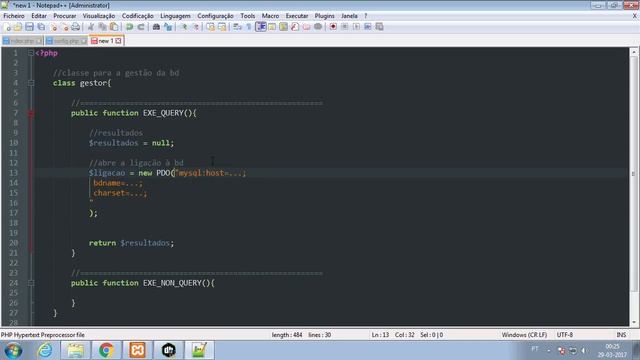Click the Zoom Out toolbar icon
The width and height of the screenshot is (640, 360).
point(195,27)
